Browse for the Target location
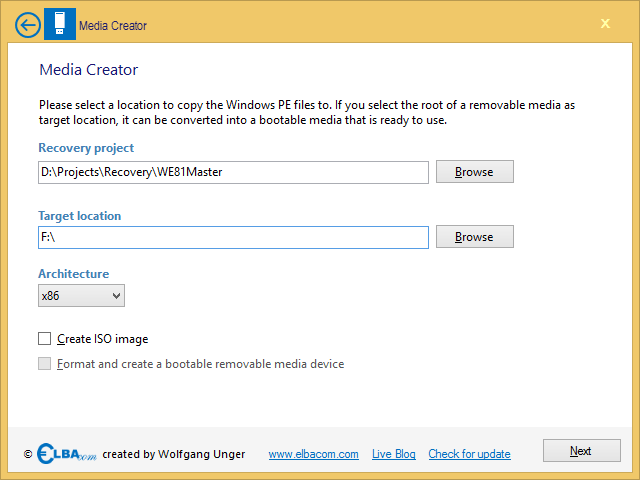This screenshot has width=640, height=480. coord(475,237)
